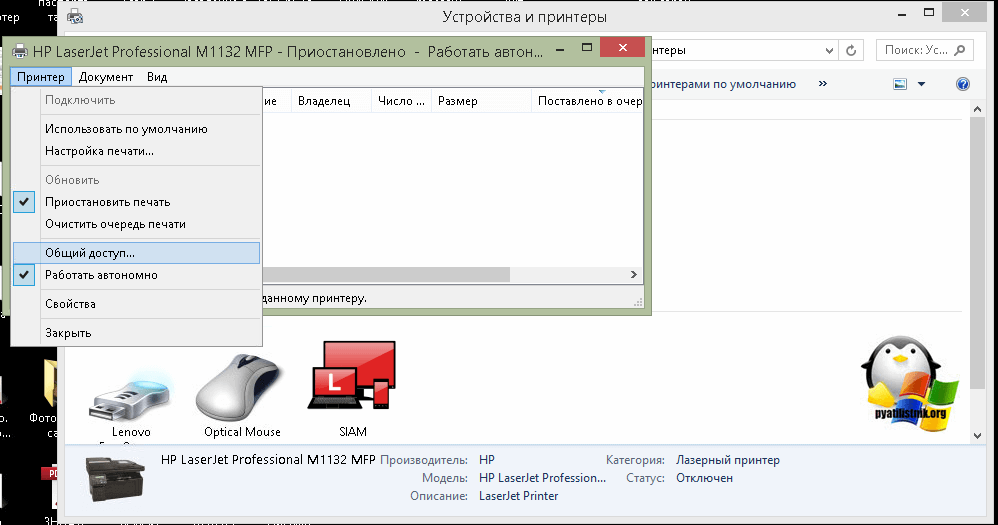Screen dimensions: 998x525
Task: Click the search magnifier icon
Action: pyautogui.click(x=961, y=50)
